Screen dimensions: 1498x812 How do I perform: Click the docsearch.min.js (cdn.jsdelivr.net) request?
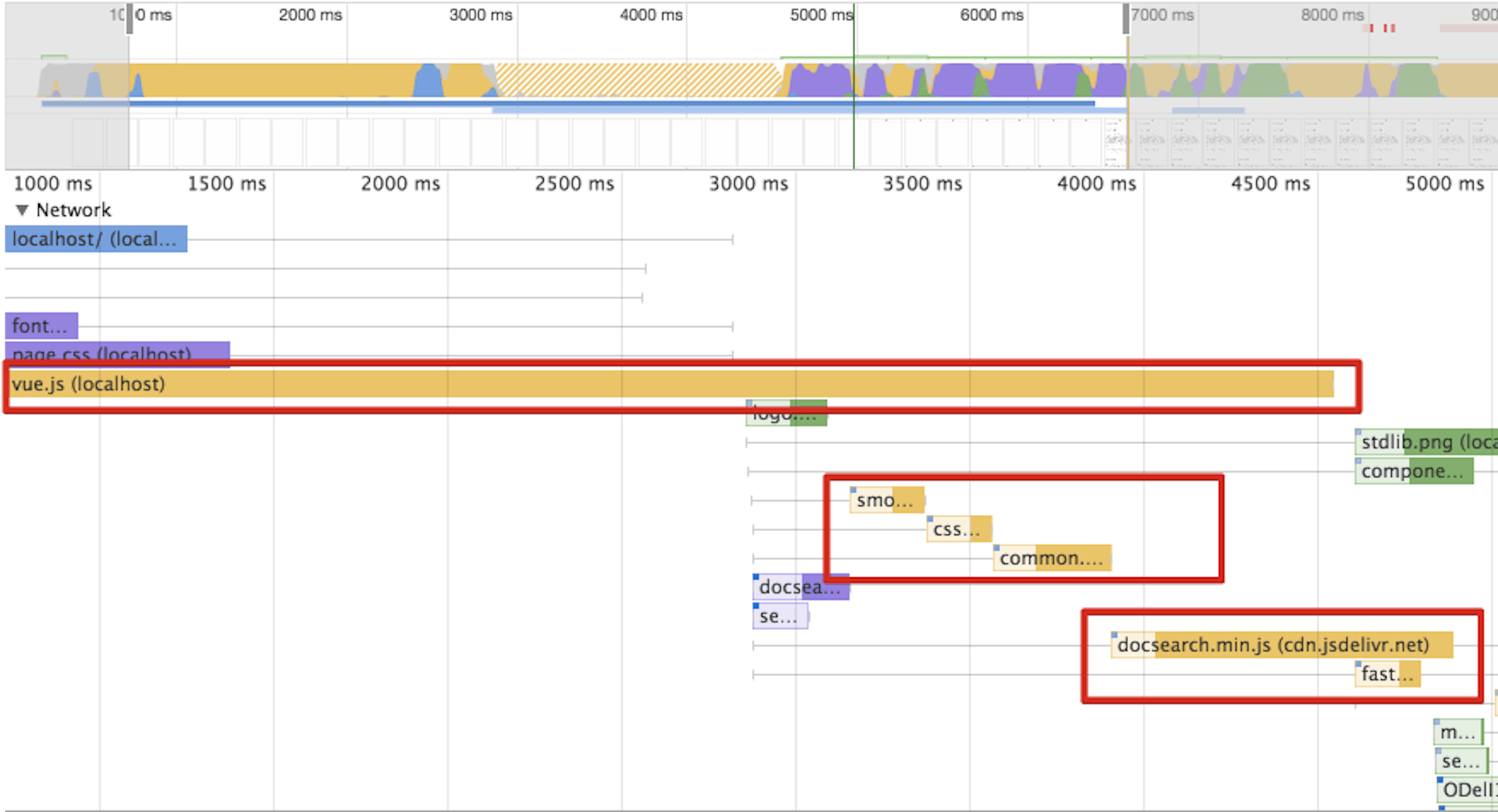tap(1282, 645)
